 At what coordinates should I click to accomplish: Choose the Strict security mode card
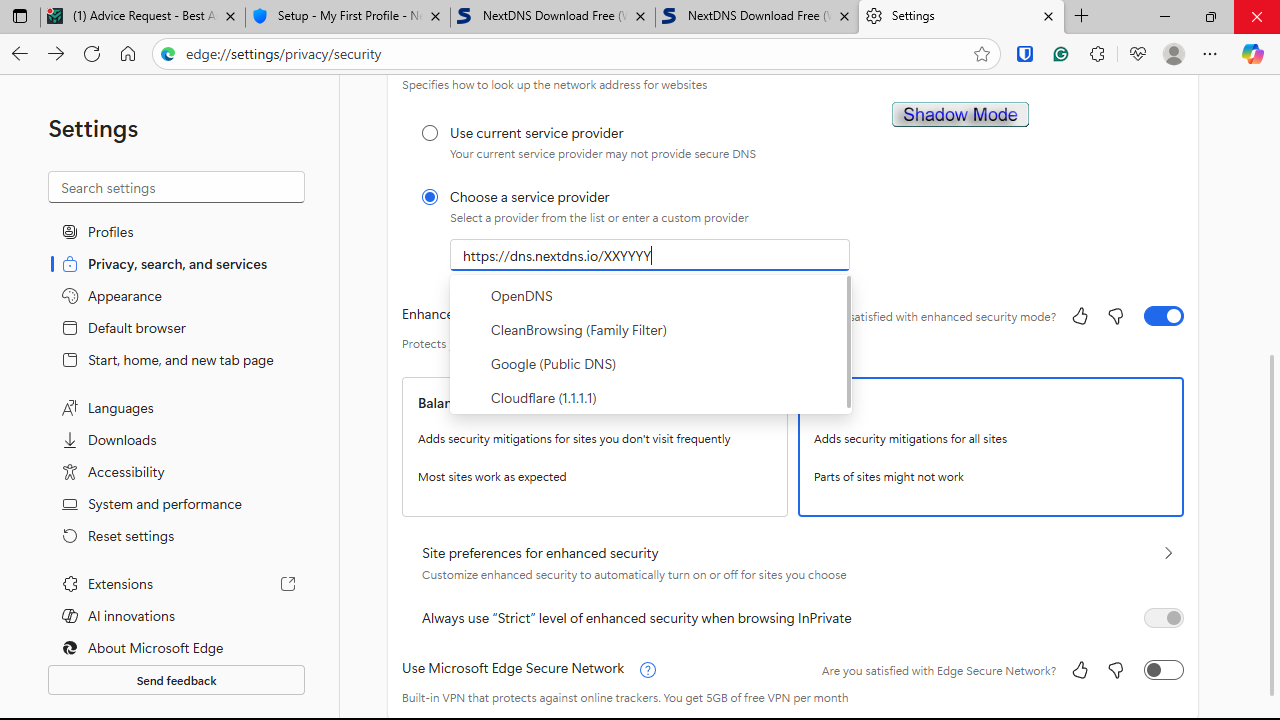(991, 446)
